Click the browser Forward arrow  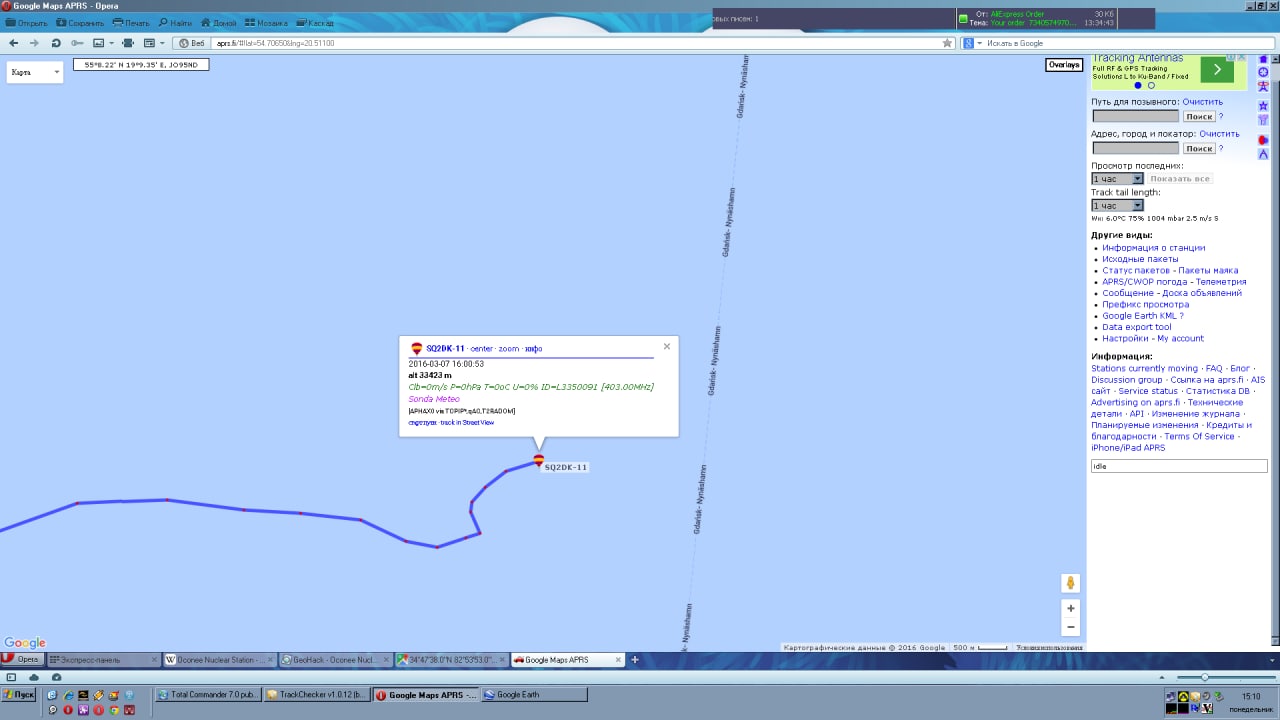[x=34, y=43]
